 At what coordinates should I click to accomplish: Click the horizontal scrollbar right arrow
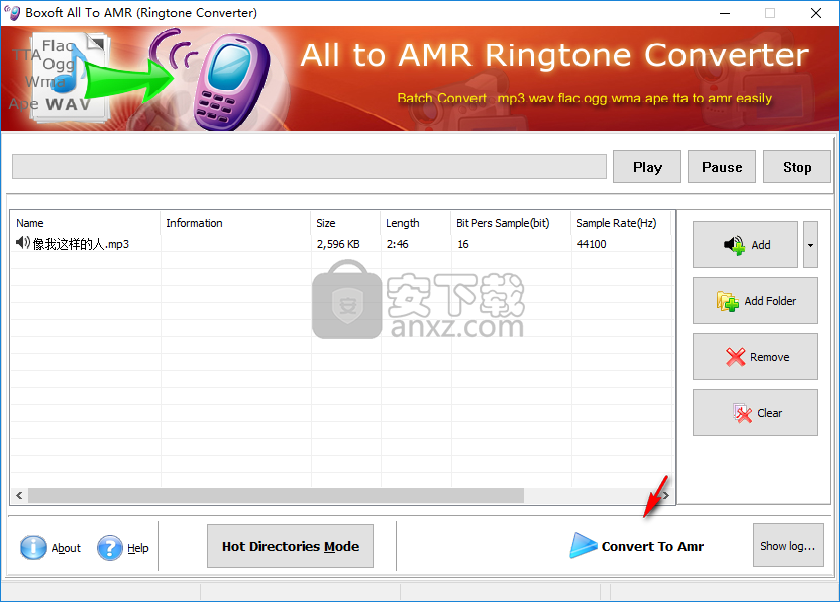point(665,495)
